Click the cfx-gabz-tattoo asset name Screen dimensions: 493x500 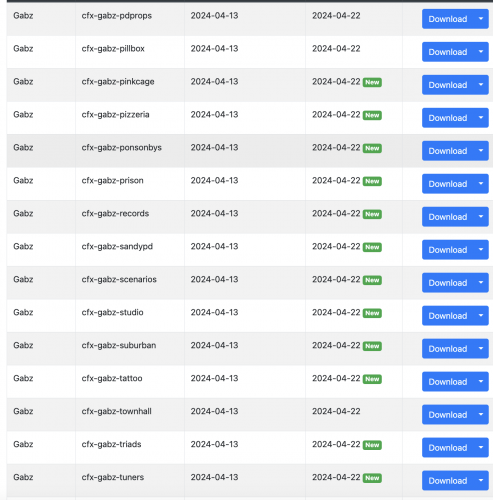click(112, 379)
